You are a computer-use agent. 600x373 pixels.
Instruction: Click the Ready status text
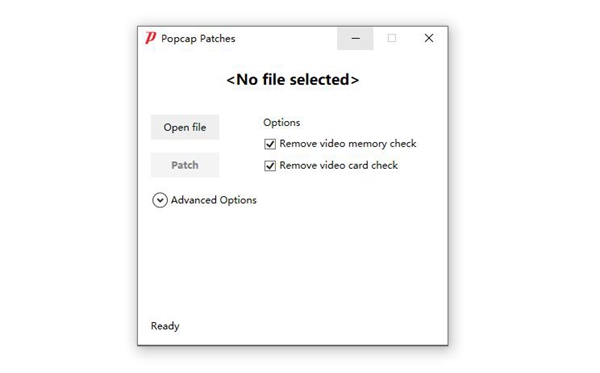165,326
